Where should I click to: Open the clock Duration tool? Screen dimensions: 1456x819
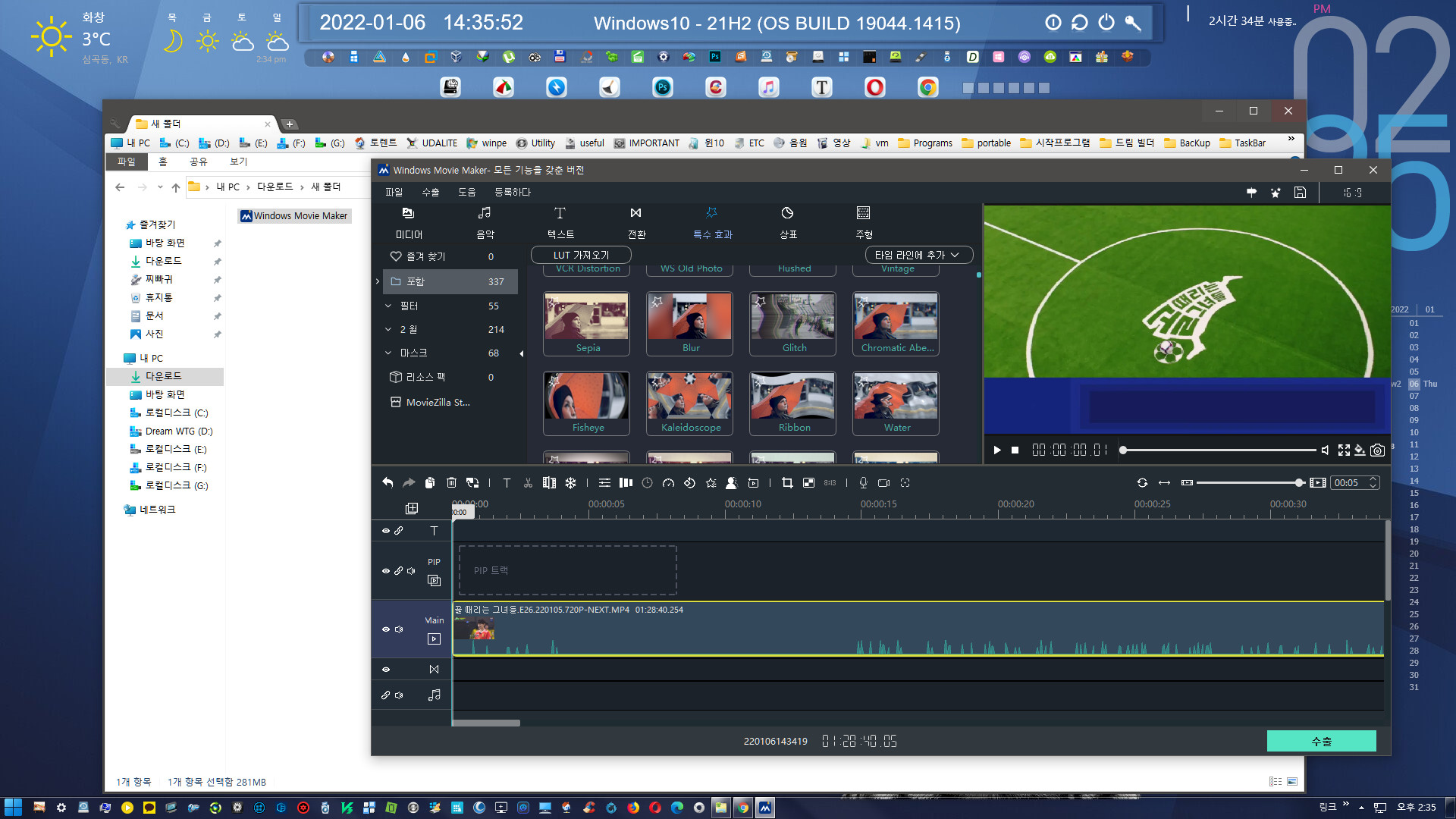point(647,482)
